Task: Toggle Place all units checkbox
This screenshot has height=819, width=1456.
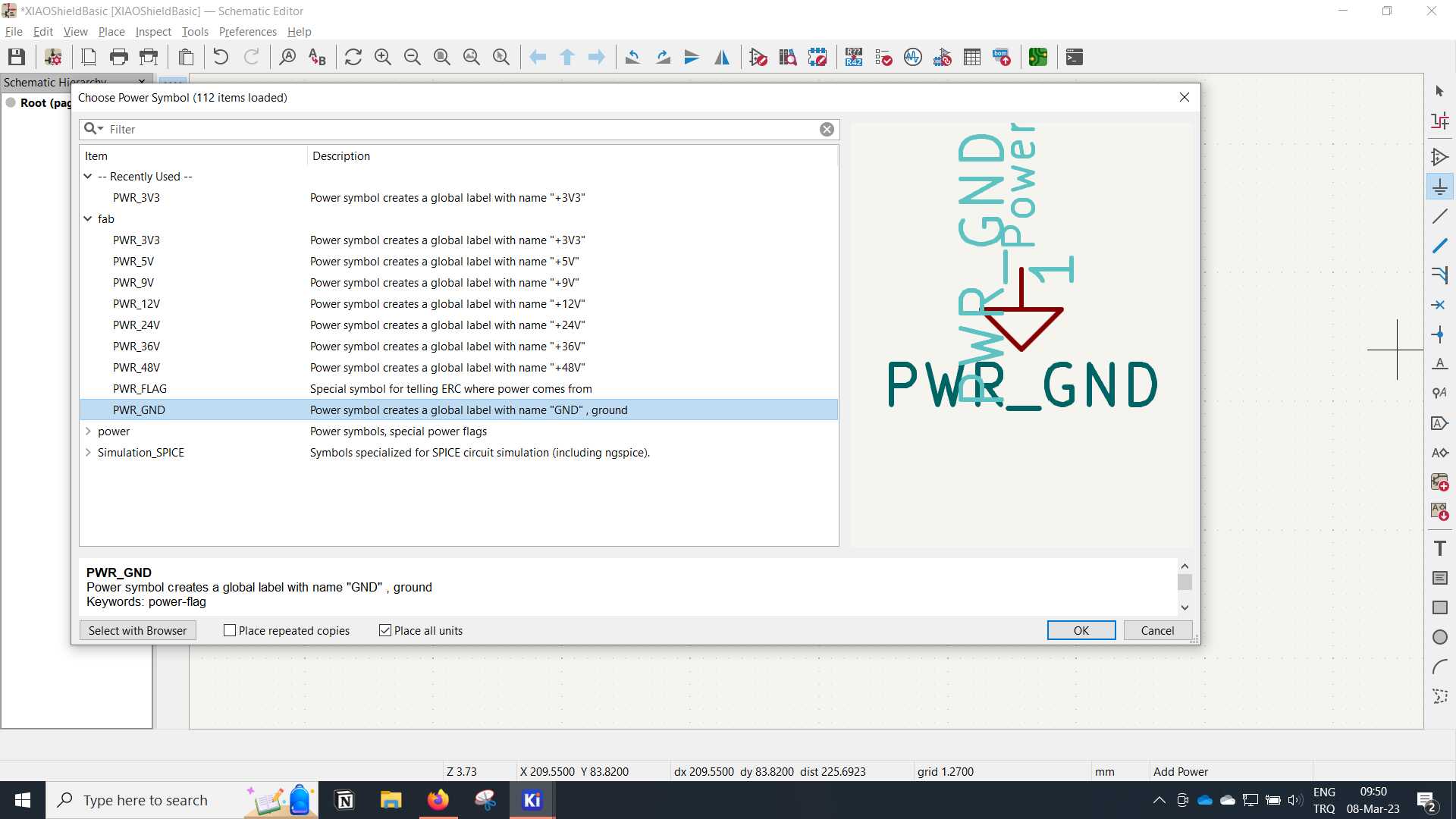Action: pyautogui.click(x=384, y=630)
